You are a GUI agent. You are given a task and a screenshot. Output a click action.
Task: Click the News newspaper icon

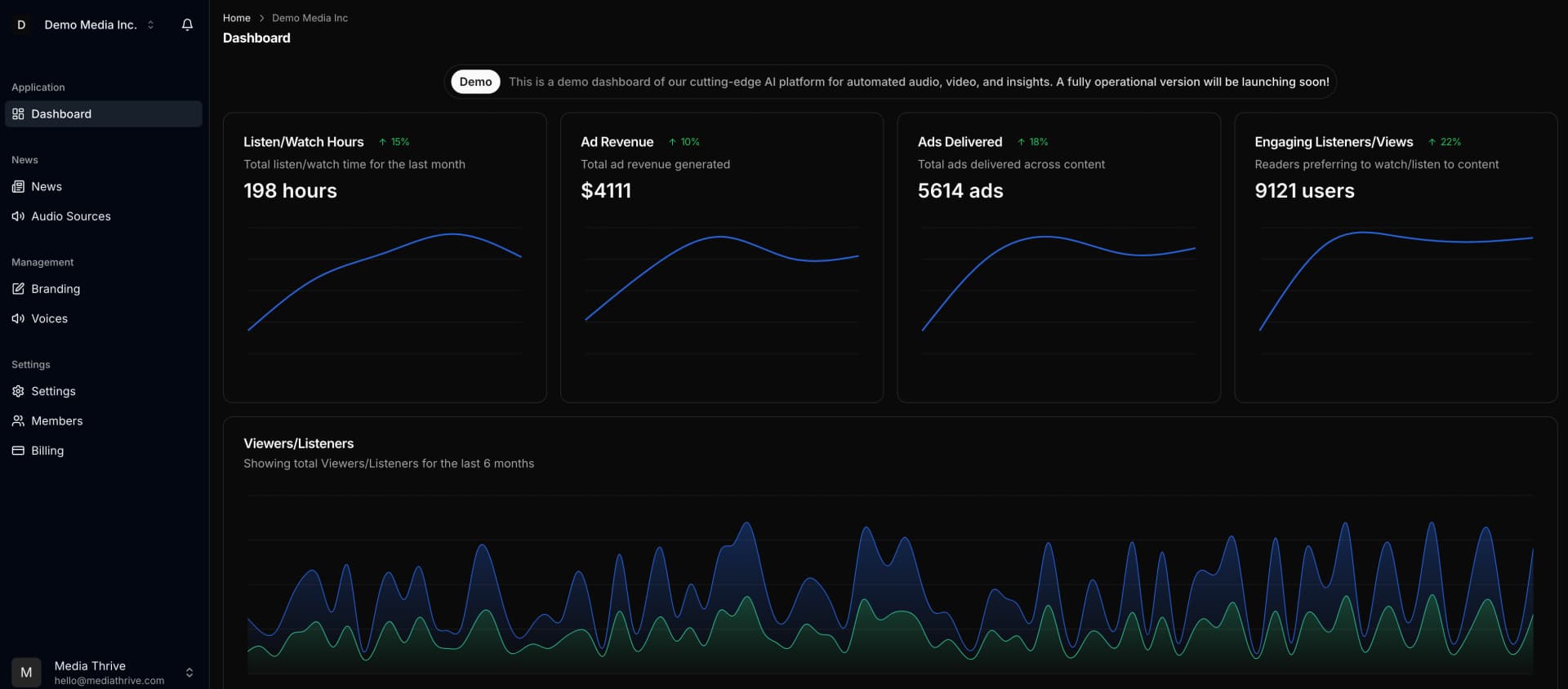point(18,187)
